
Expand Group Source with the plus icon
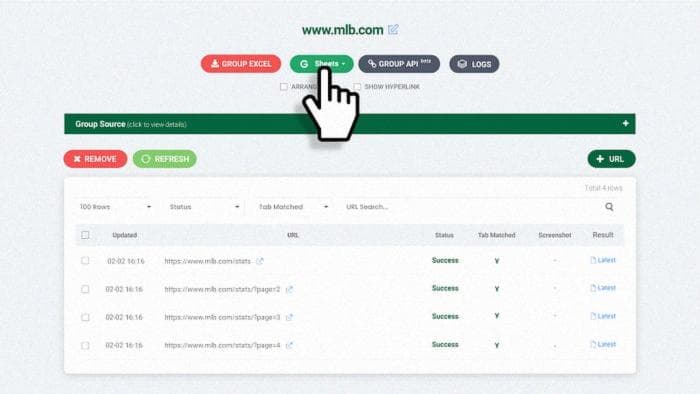[625, 124]
